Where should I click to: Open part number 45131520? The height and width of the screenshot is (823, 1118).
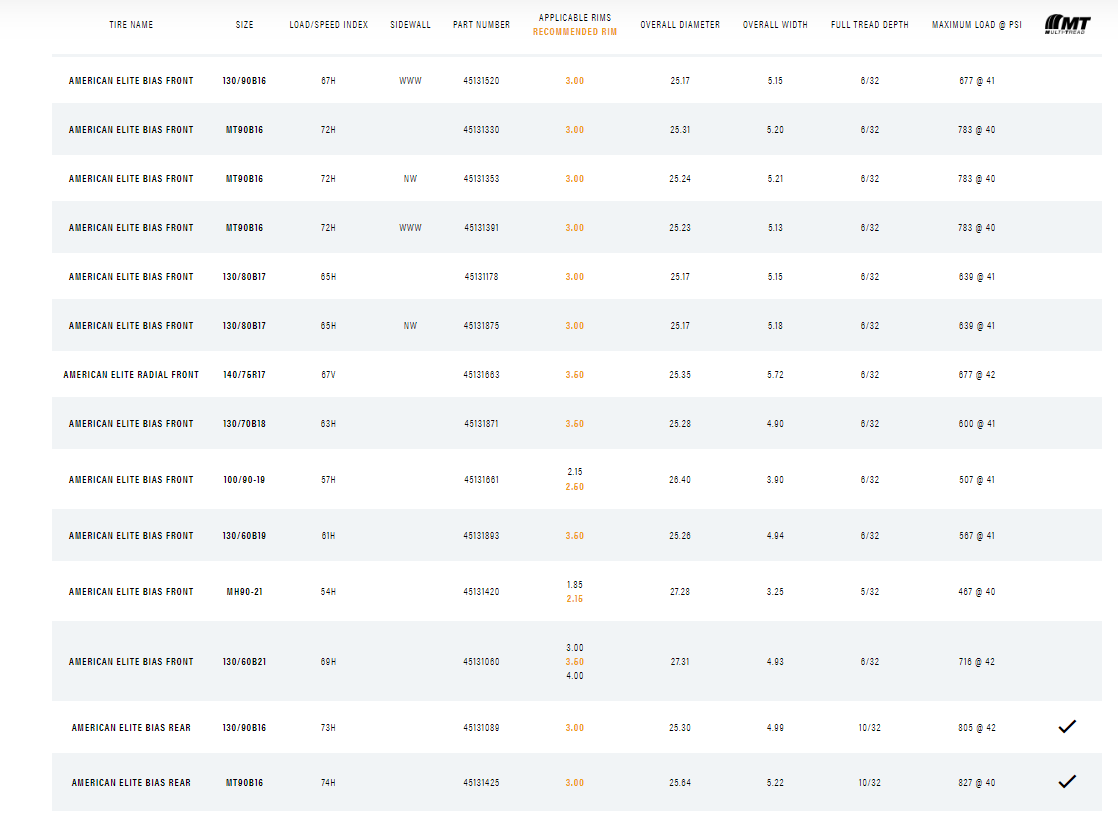[481, 81]
